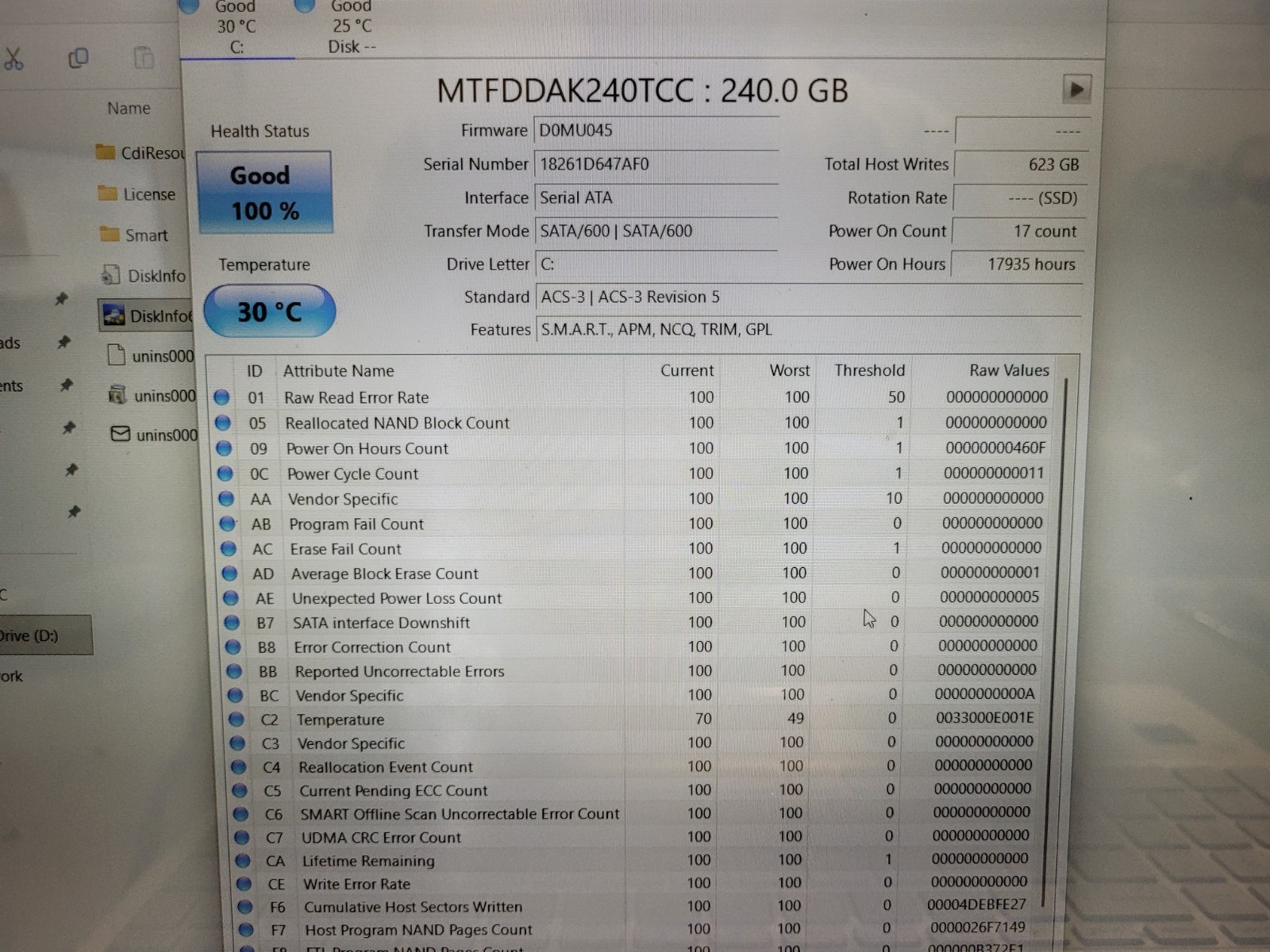Click the status dot for Erase Fail Count
The height and width of the screenshot is (952, 1270).
228,548
